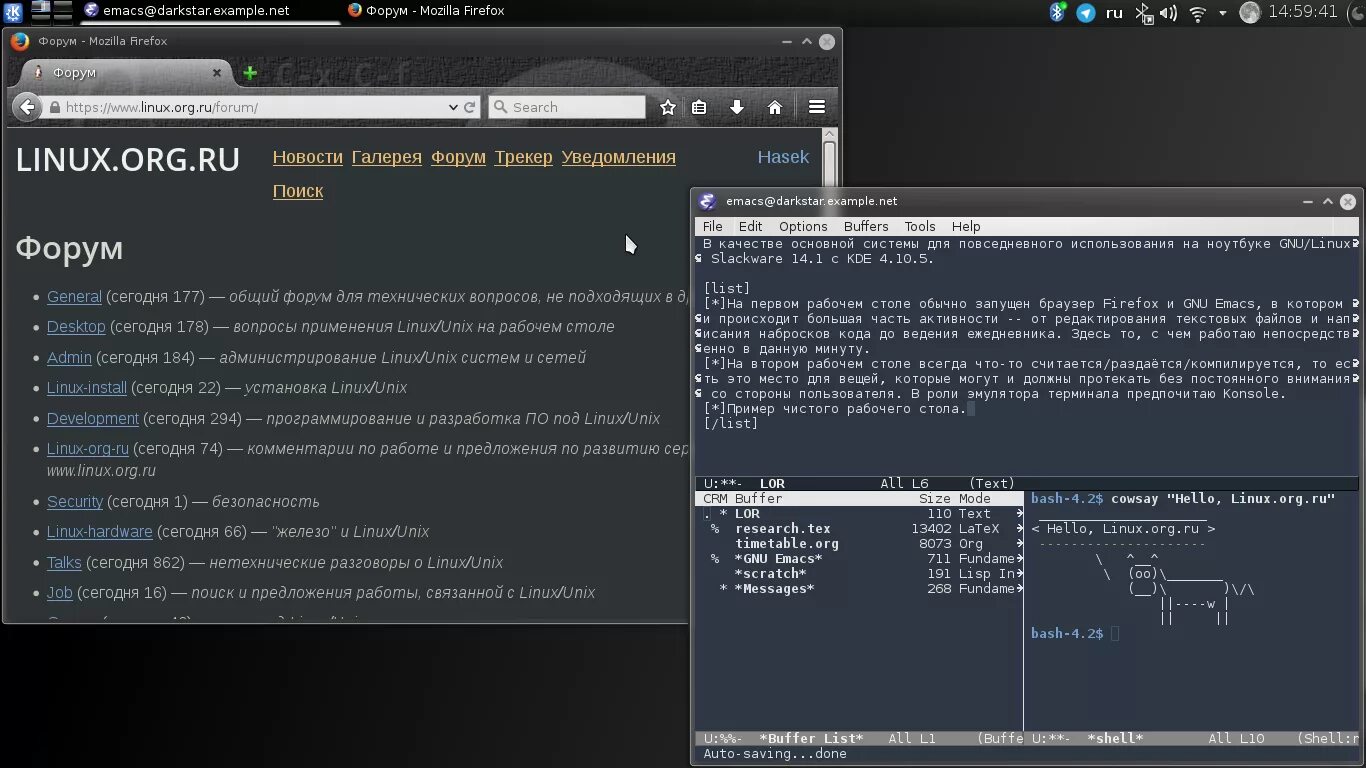
Task: Open the Firefox hamburger menu
Action: pos(817,107)
